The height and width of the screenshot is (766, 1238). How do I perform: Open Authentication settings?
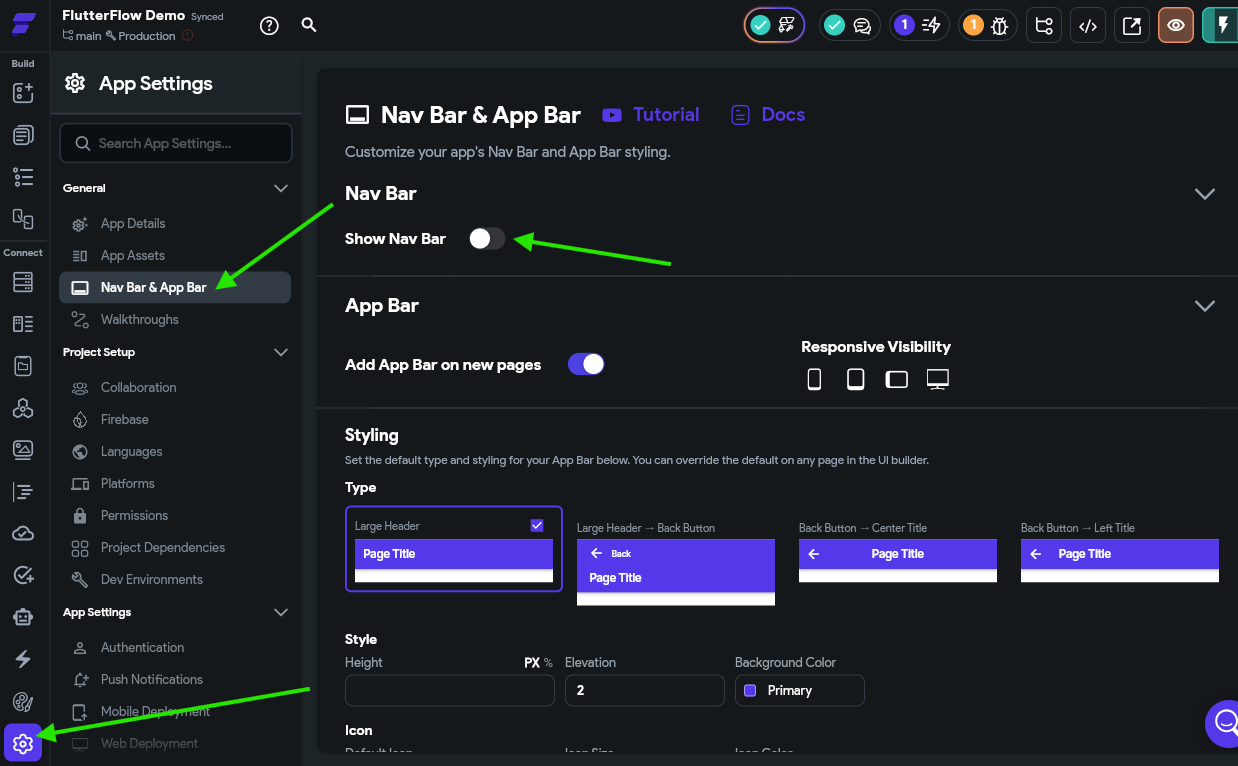pyautogui.click(x=175, y=647)
